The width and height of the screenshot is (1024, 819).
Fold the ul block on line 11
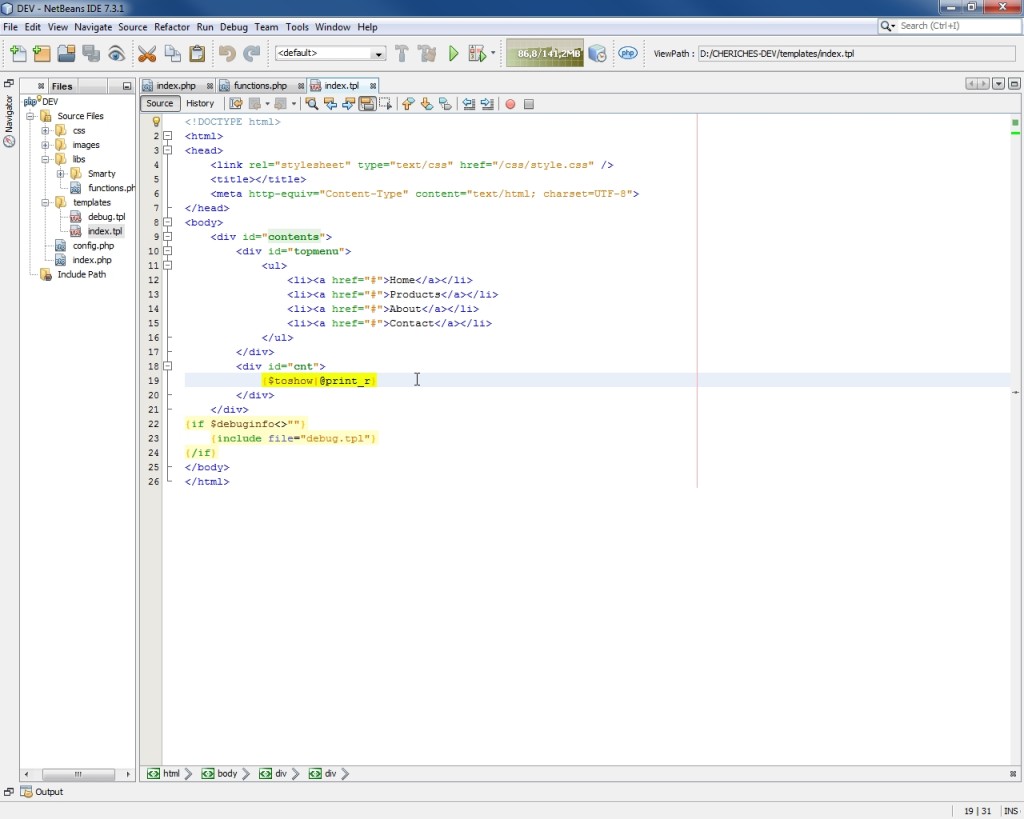(x=168, y=265)
